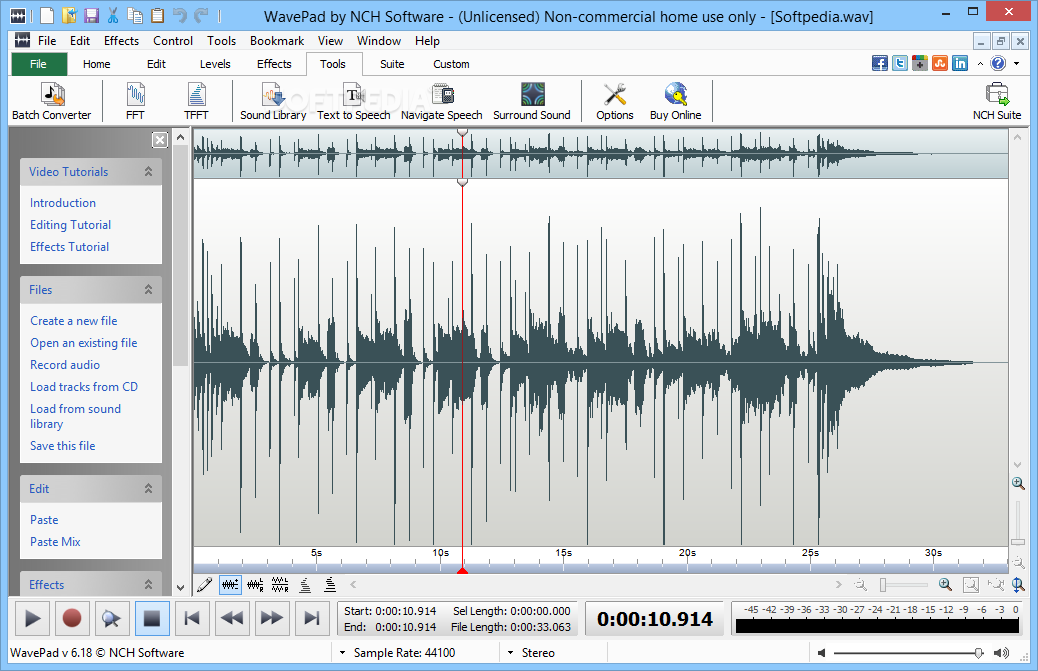The image size is (1038, 671).
Task: Click Load tracks from CD link
Action: 84,386
